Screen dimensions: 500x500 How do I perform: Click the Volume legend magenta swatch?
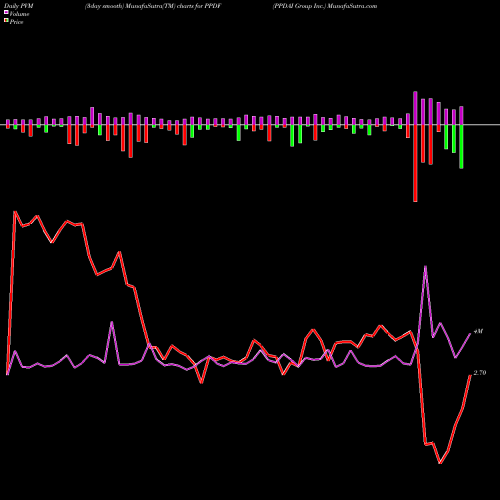point(6,13)
